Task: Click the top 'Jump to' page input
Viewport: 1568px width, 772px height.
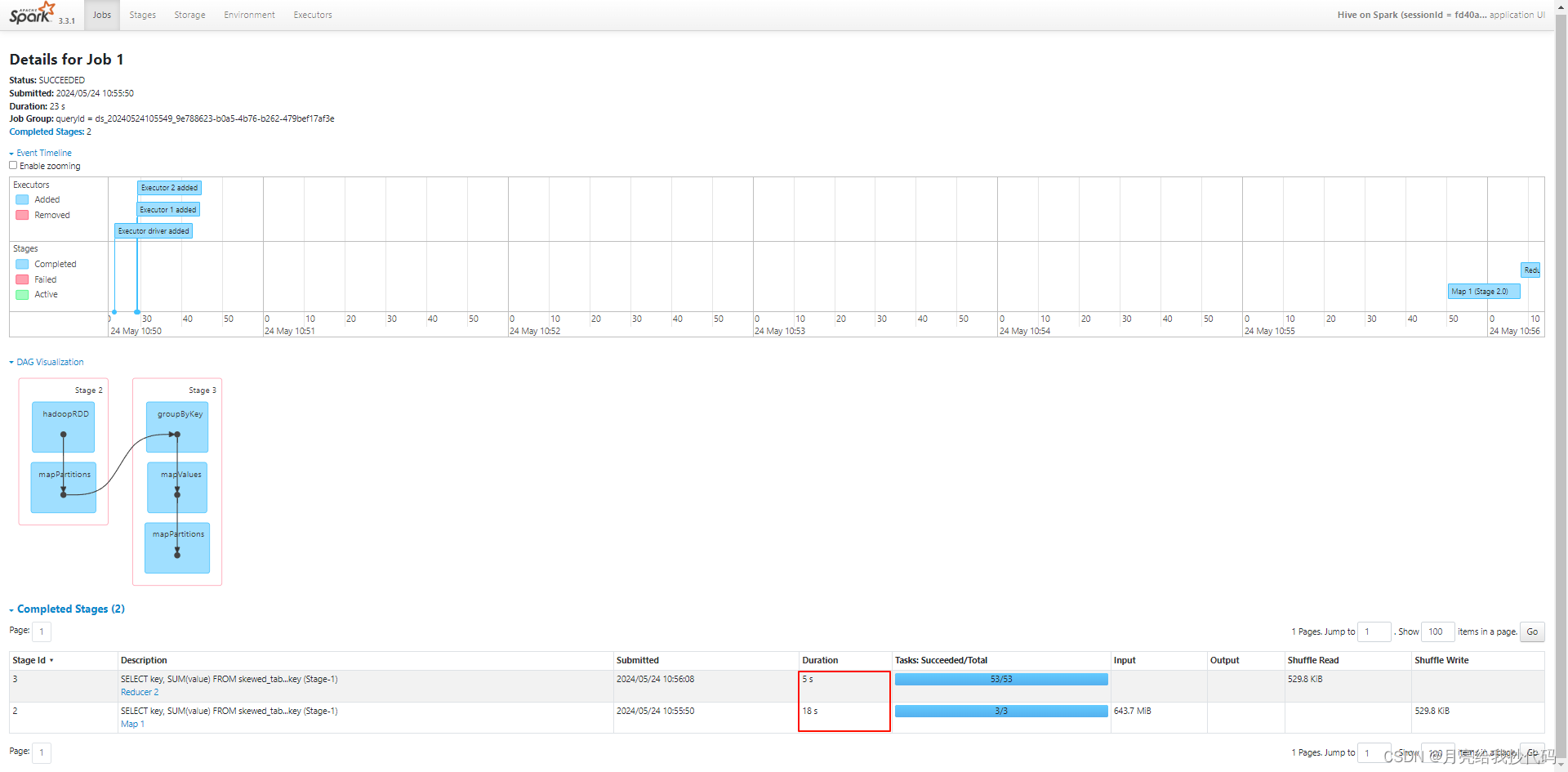Action: click(x=1374, y=631)
